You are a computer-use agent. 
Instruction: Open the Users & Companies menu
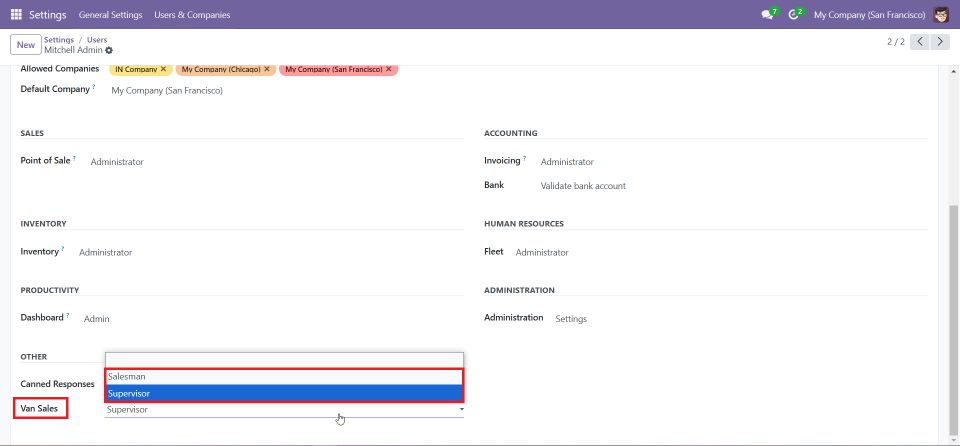point(191,15)
